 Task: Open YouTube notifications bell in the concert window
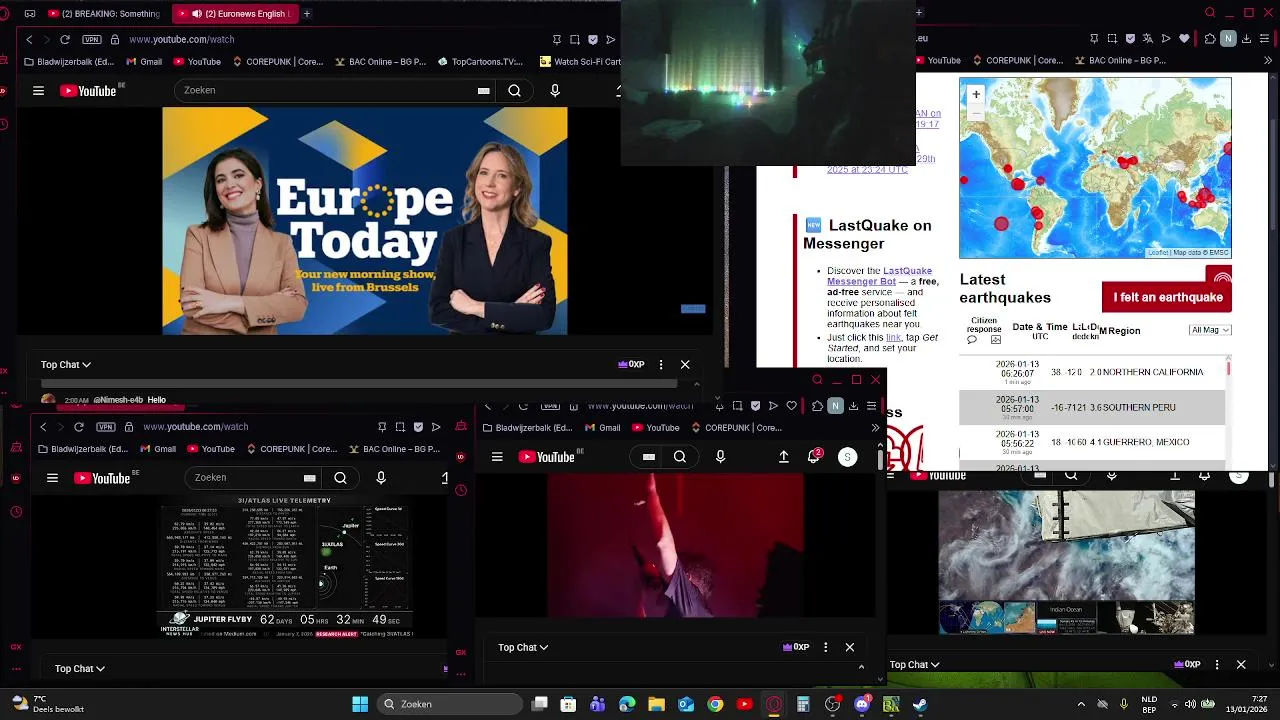coord(814,457)
